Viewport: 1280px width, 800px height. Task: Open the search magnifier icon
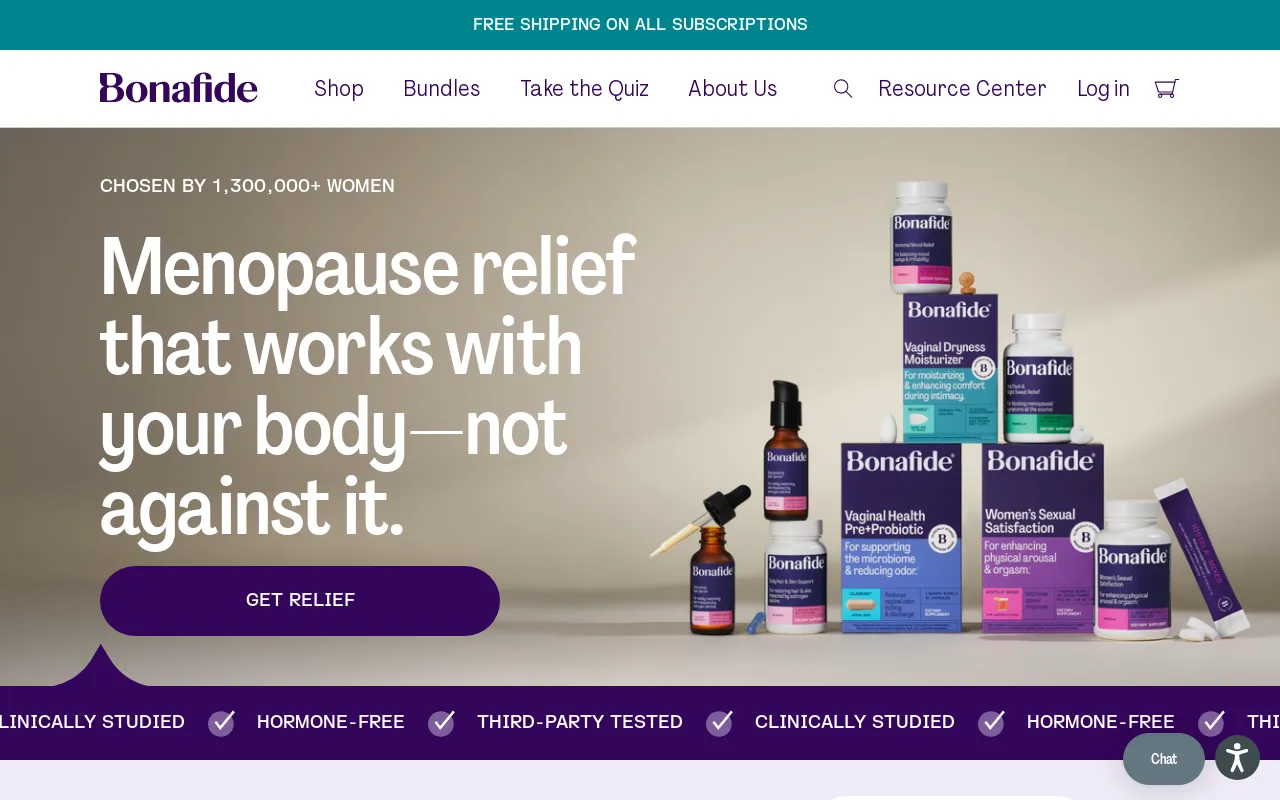point(843,89)
